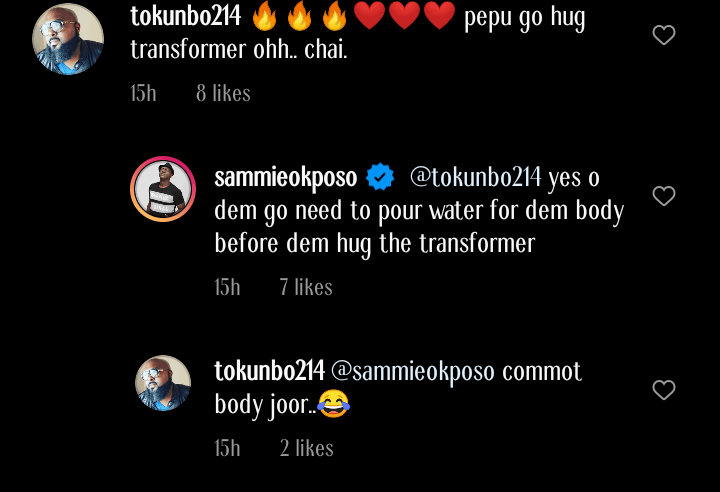Screen dimensions: 720x492
Task: Click the blue verified badge
Action: 380,178
